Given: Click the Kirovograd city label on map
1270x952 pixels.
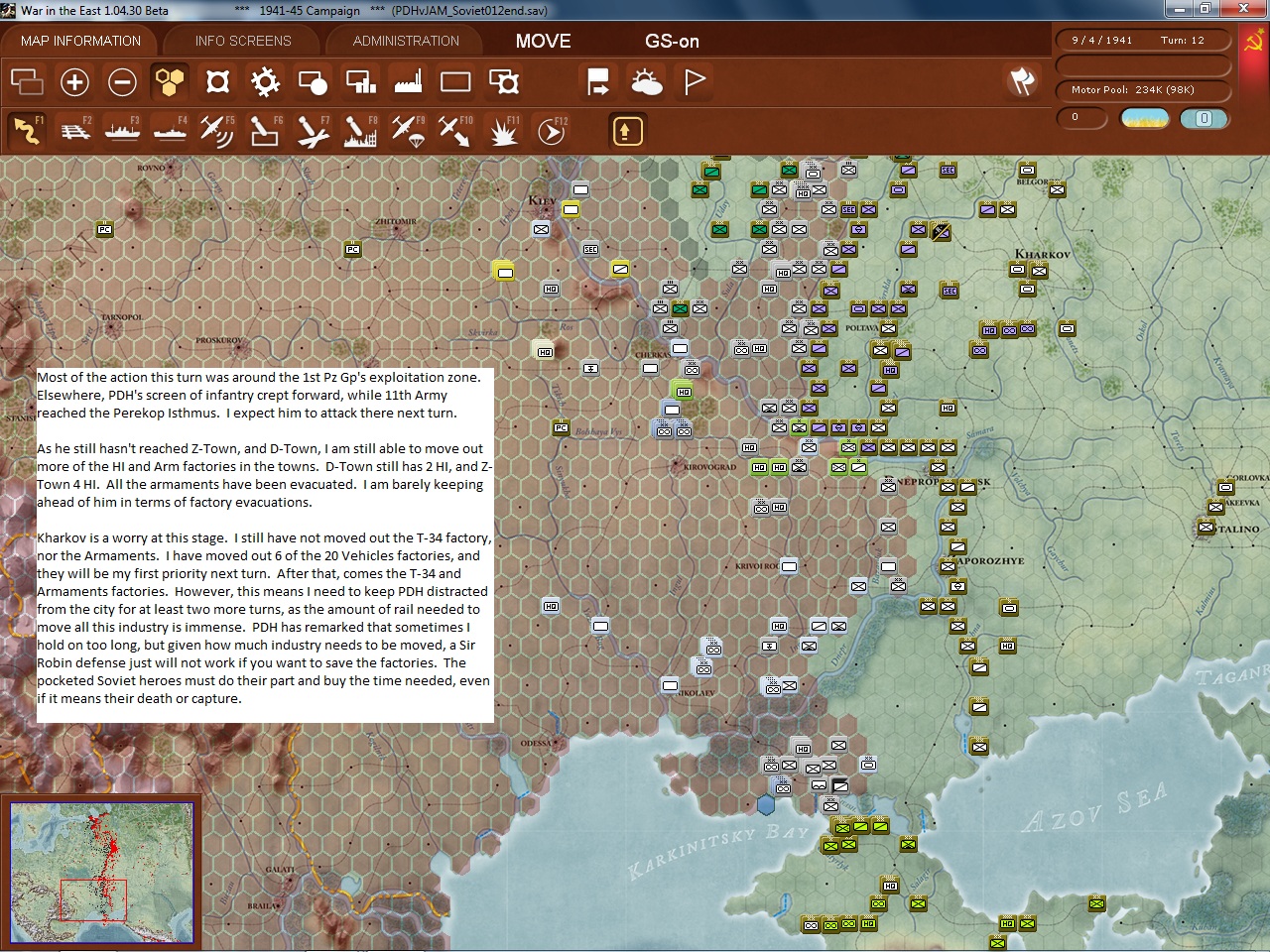Looking at the screenshot, I should [709, 466].
